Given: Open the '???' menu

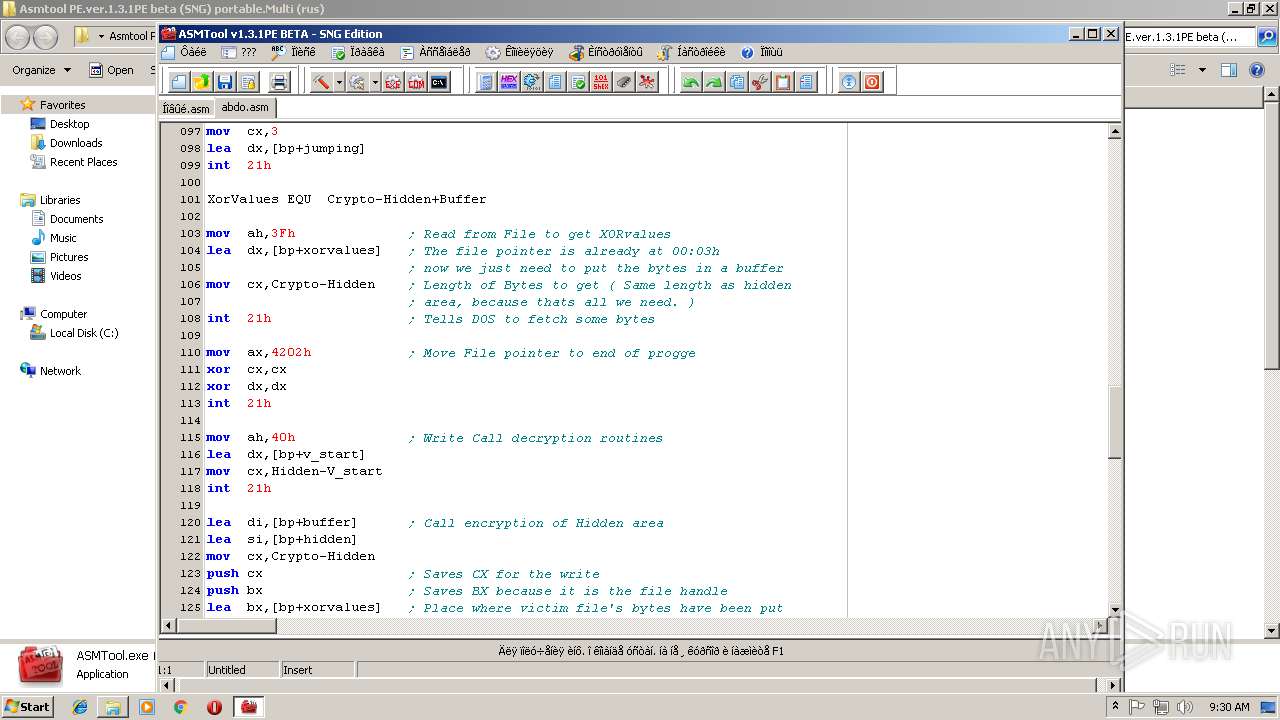Looking at the screenshot, I should tap(239, 52).
